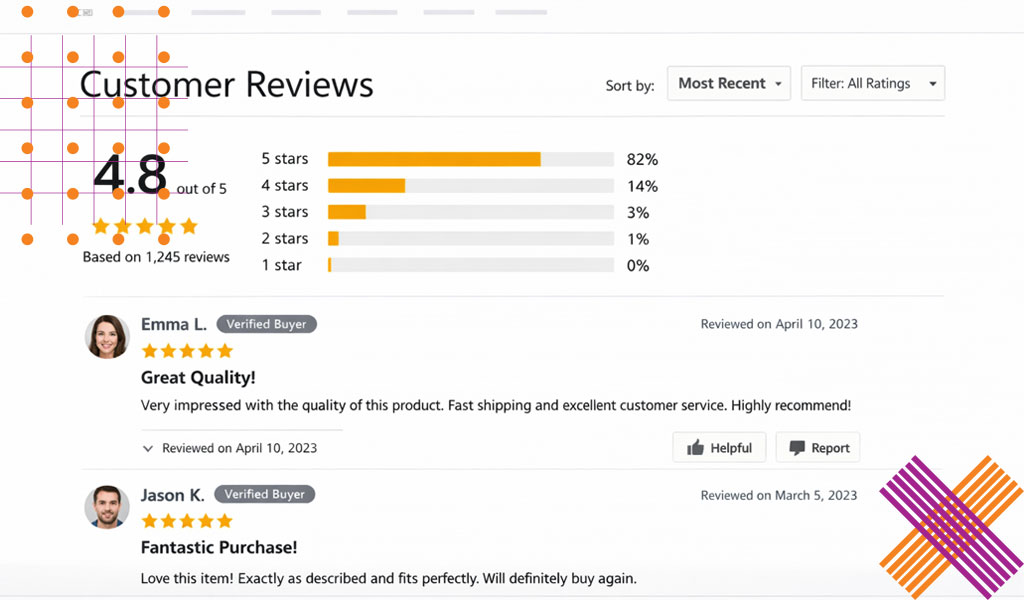Click the Based on 1,245 reviews text
Screen dimensions: 1024x600
(156, 257)
